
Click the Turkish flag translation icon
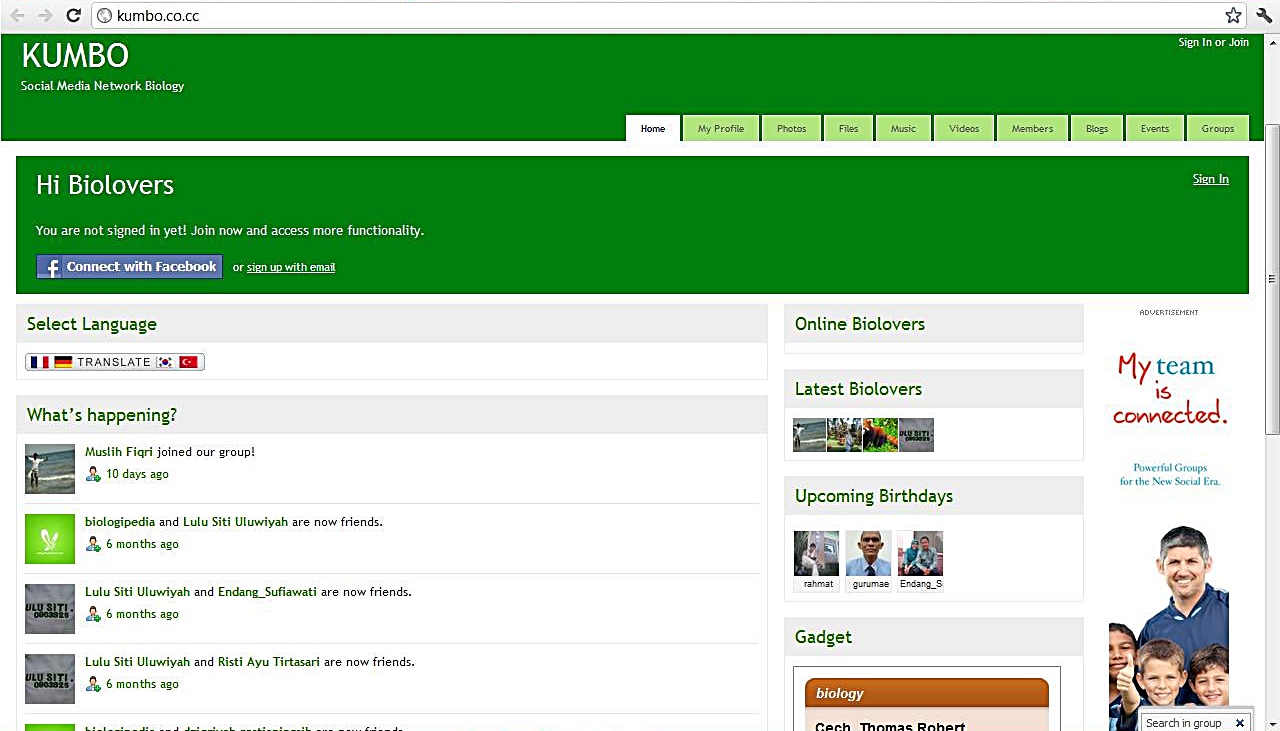[x=189, y=361]
